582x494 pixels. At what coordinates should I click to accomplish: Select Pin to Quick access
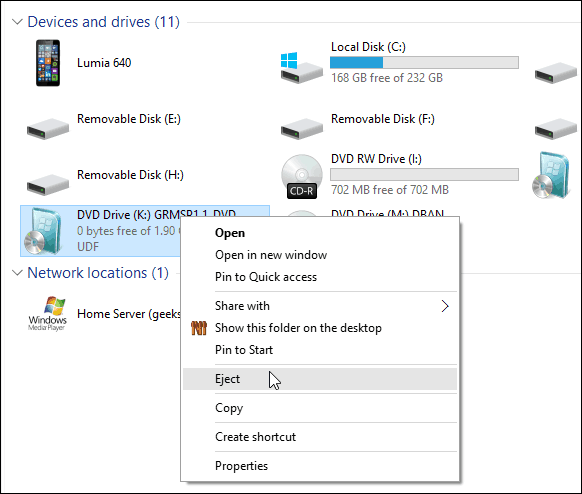[x=320, y=277]
